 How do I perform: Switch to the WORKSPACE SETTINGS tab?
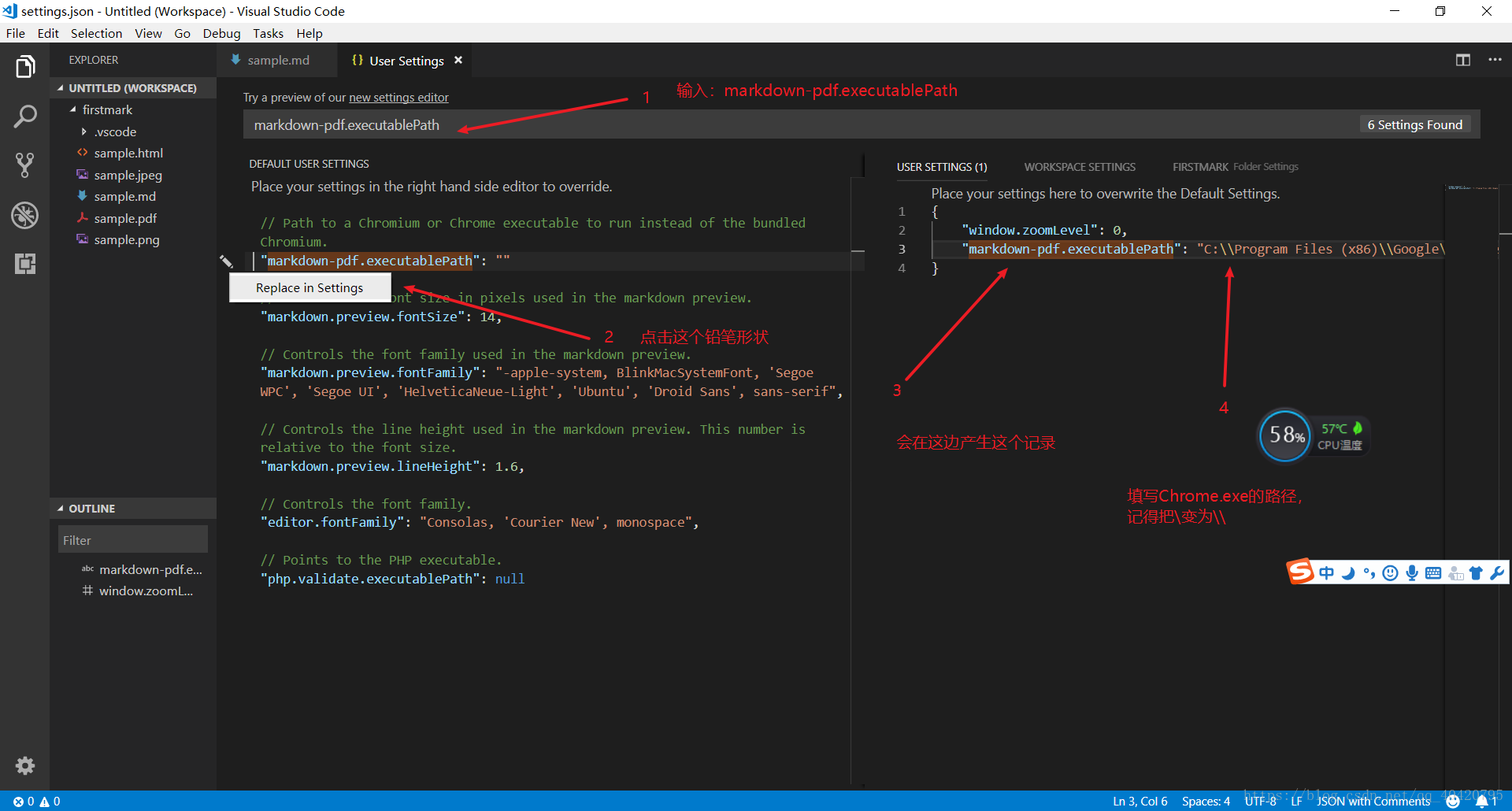point(1080,166)
